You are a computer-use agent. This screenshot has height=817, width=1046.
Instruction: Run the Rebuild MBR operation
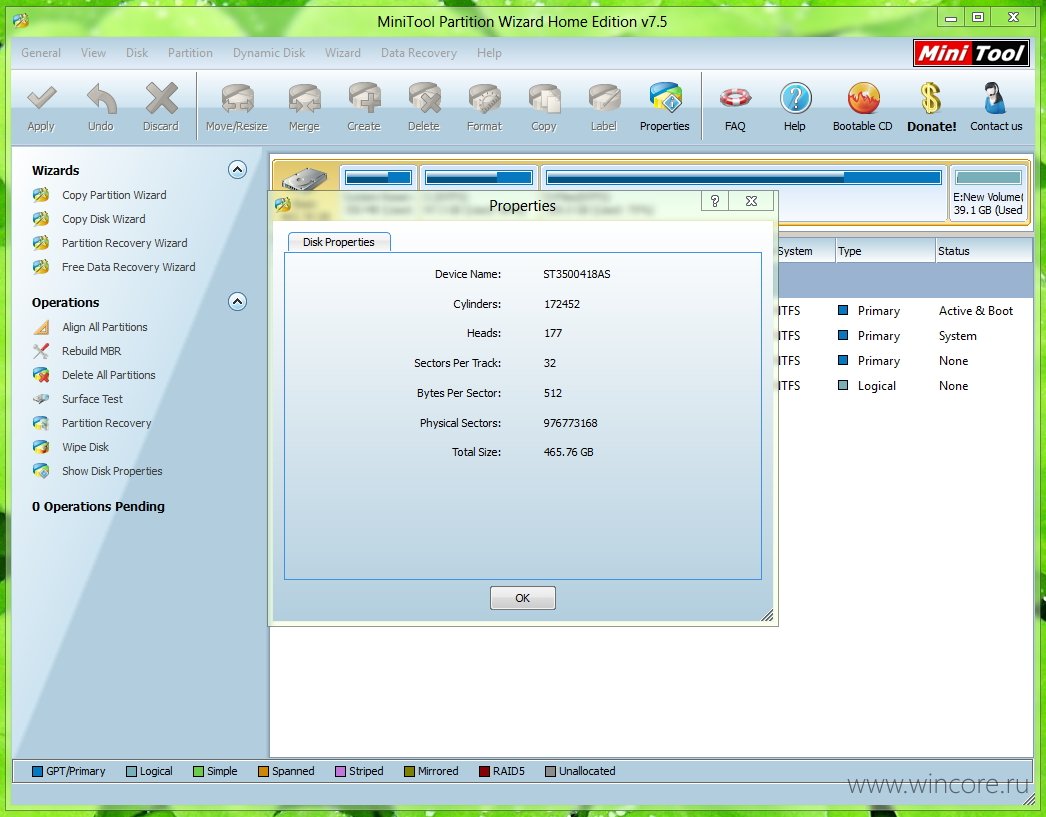tap(91, 351)
